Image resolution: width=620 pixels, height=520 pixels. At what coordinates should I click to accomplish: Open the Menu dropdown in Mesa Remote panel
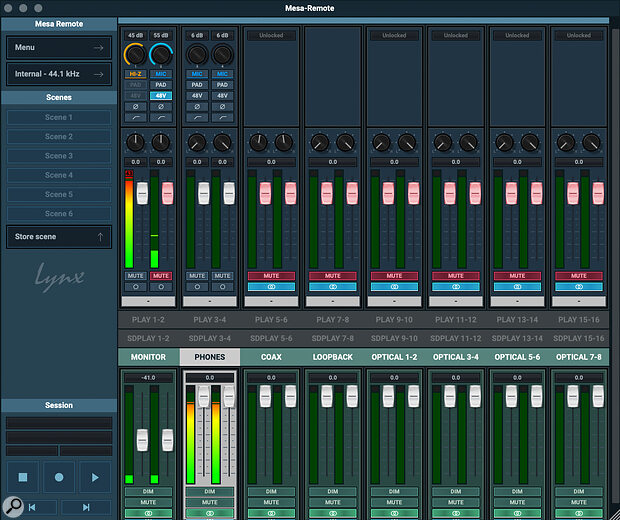coord(59,47)
